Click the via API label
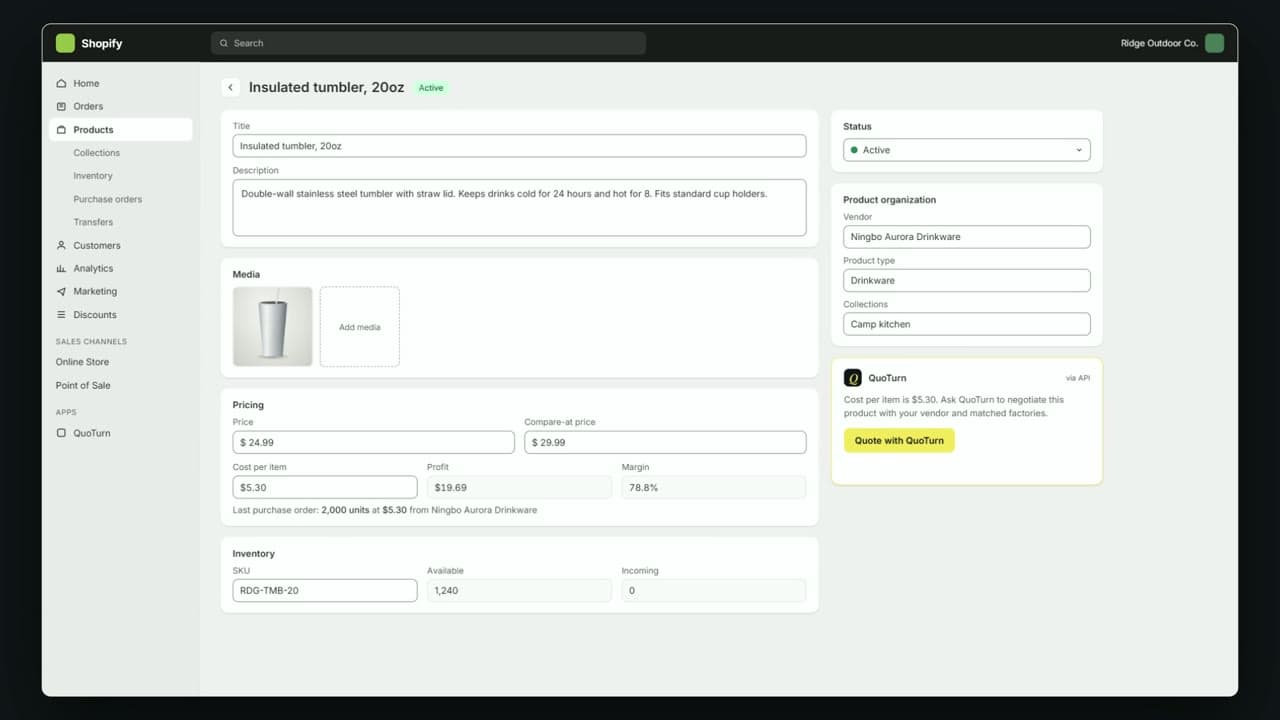The width and height of the screenshot is (1280, 720). coord(1078,378)
